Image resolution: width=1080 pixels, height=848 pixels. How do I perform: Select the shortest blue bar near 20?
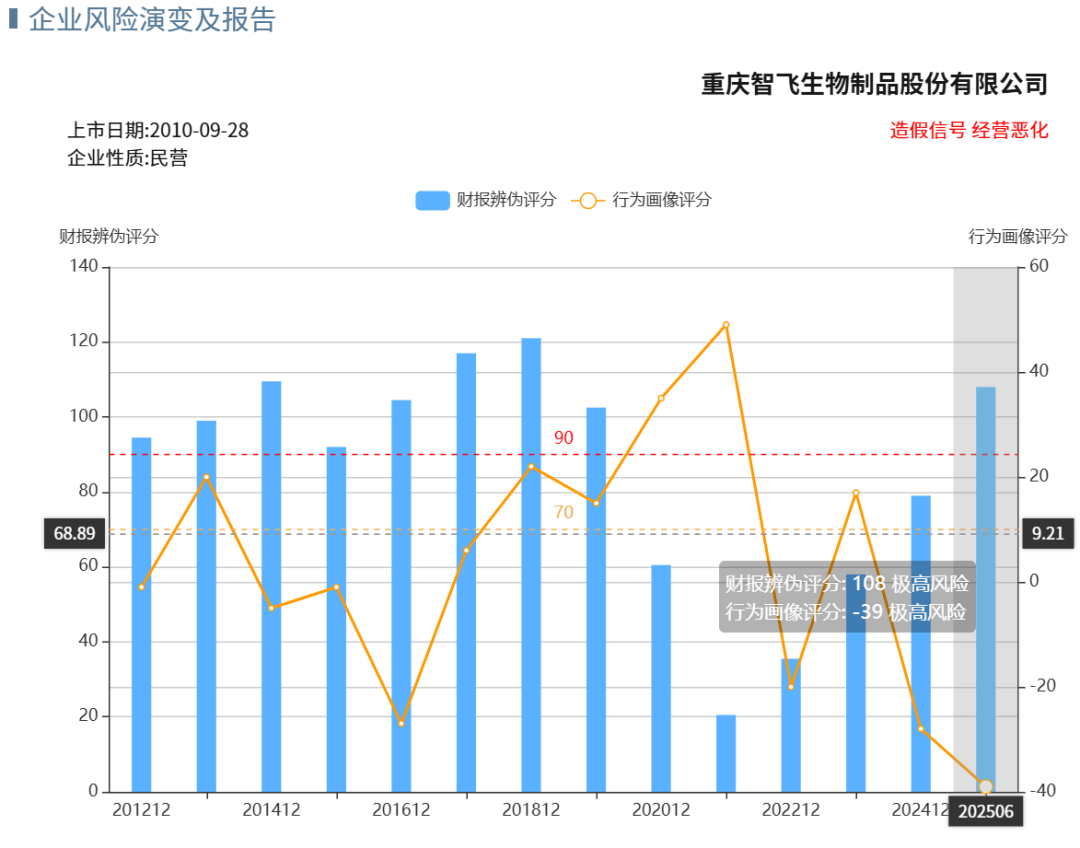[726, 754]
